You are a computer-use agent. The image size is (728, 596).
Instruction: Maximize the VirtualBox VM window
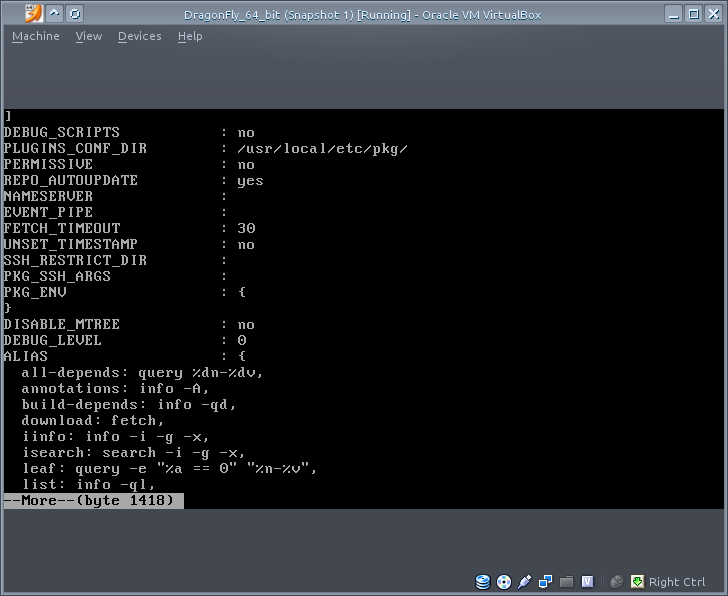tap(692, 14)
